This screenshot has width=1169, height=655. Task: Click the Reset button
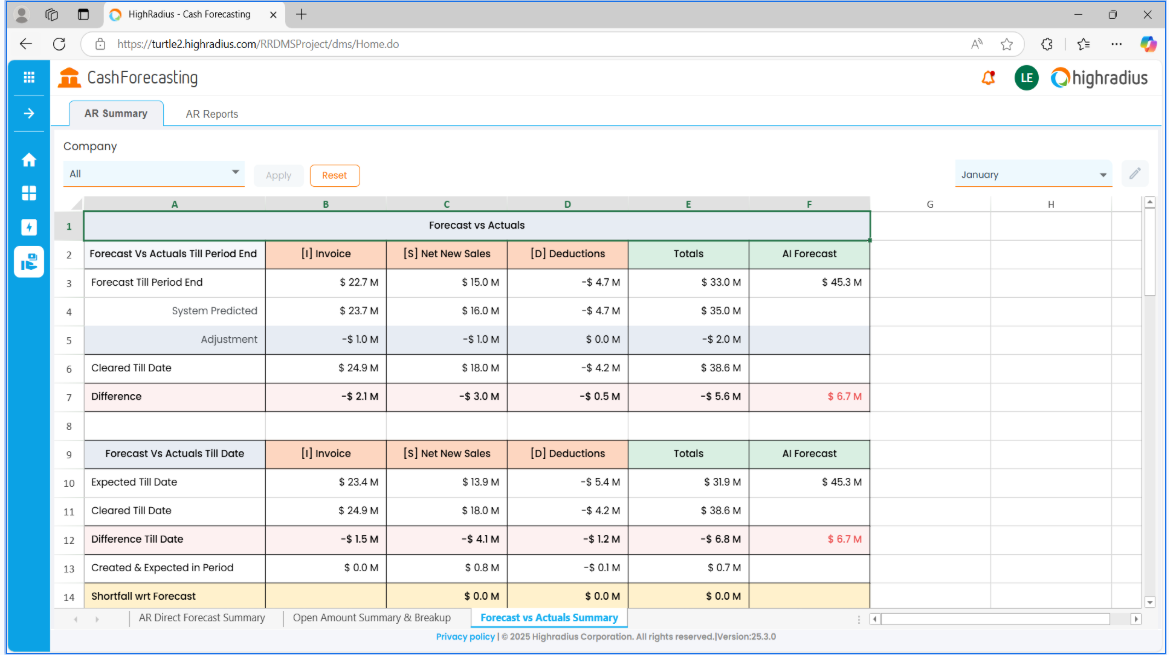click(x=335, y=175)
